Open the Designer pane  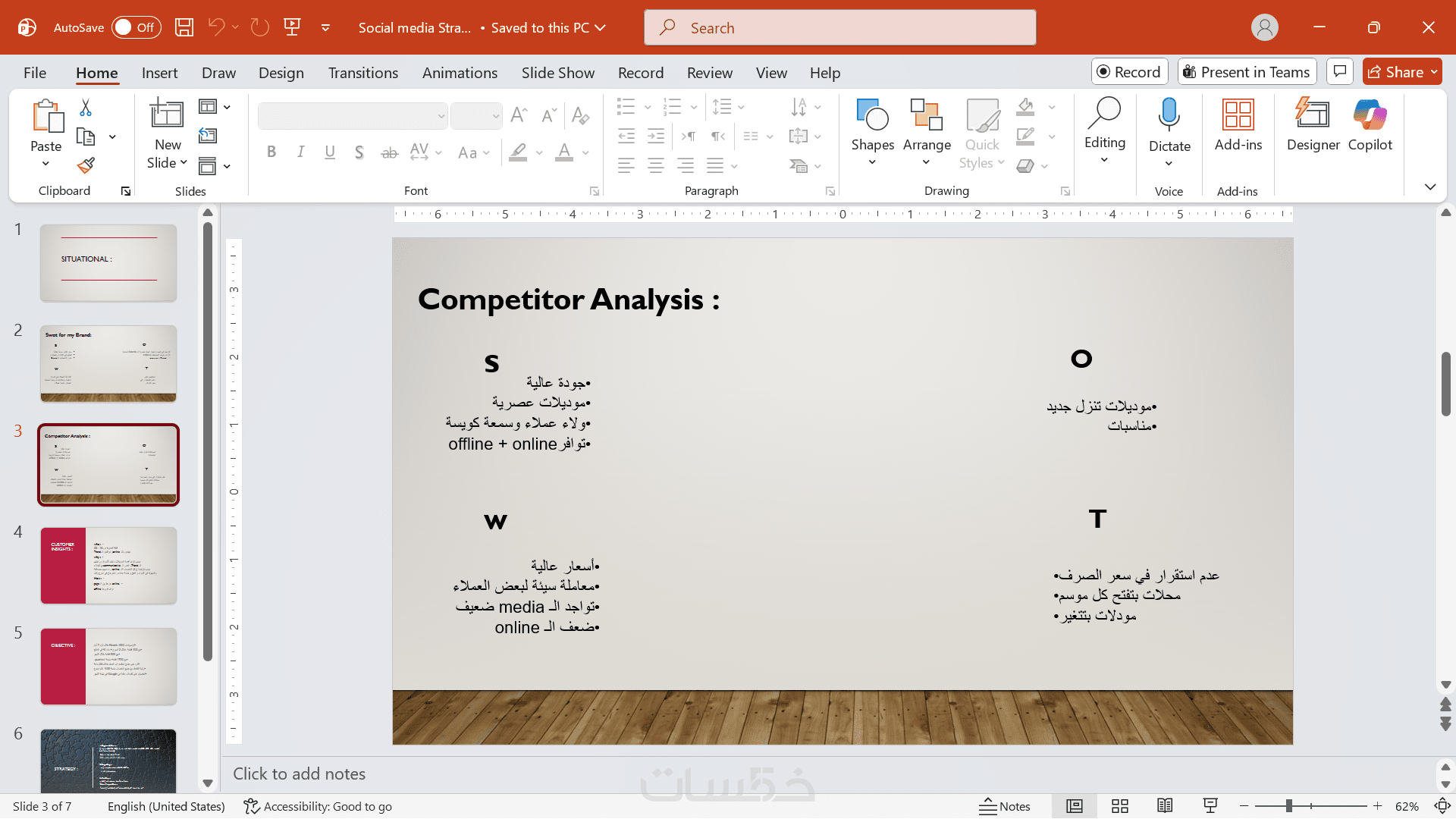(1313, 125)
